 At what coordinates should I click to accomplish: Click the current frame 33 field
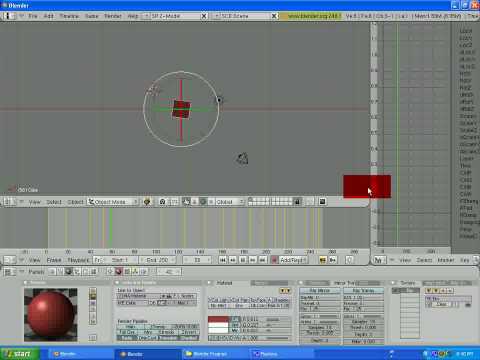coord(197,260)
